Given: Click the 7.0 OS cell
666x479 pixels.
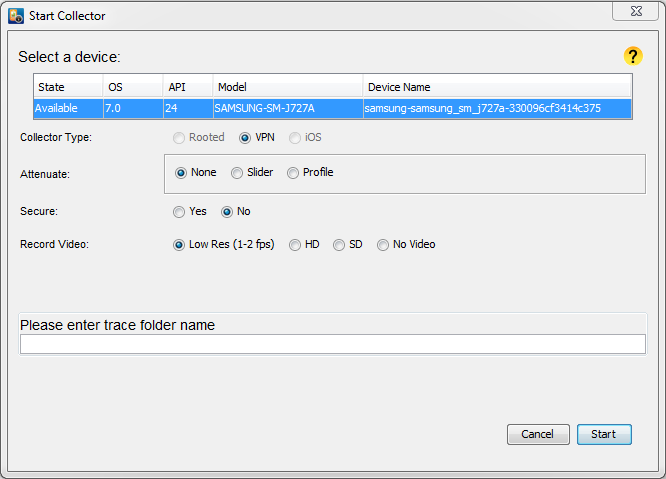Looking at the screenshot, I should click(133, 109).
